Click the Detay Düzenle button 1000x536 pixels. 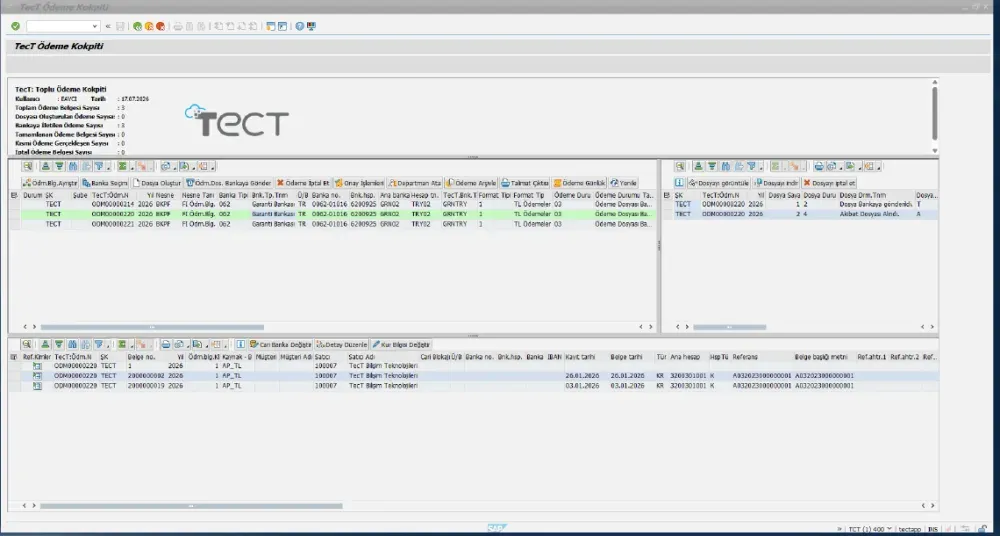point(342,343)
